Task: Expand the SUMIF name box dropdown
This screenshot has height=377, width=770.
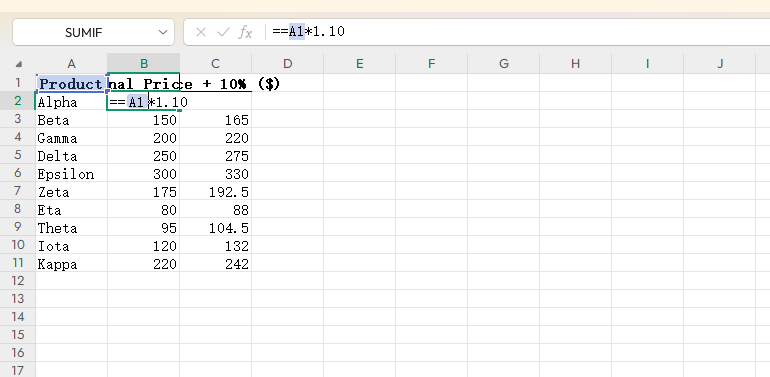Action: pyautogui.click(x=163, y=32)
